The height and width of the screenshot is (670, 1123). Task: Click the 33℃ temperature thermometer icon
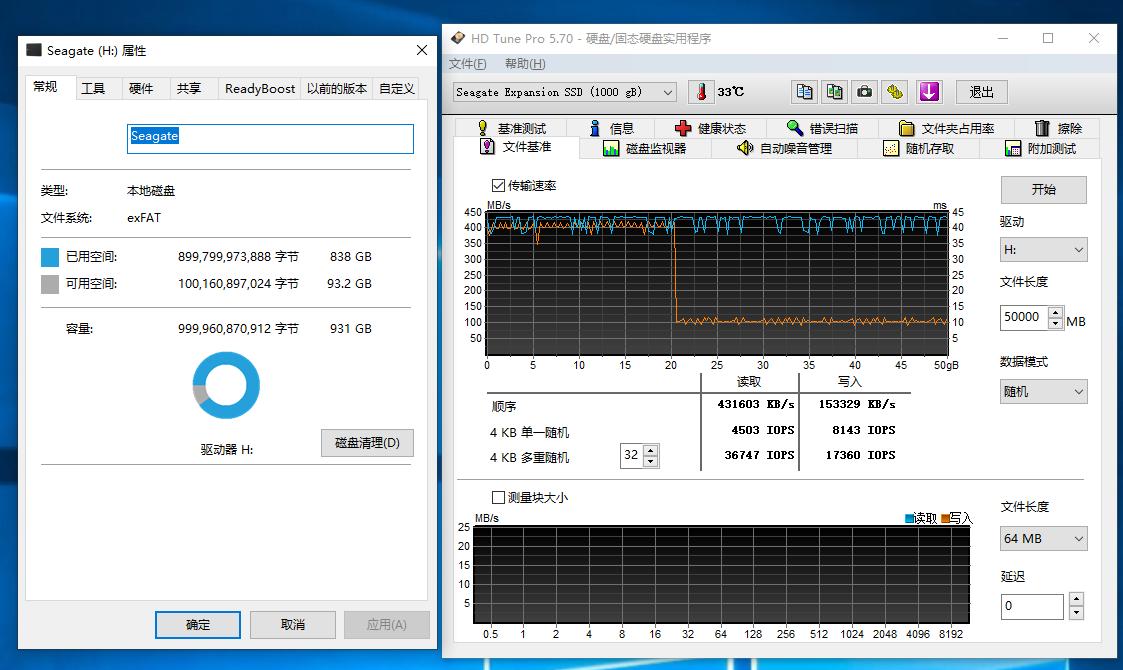coord(701,91)
